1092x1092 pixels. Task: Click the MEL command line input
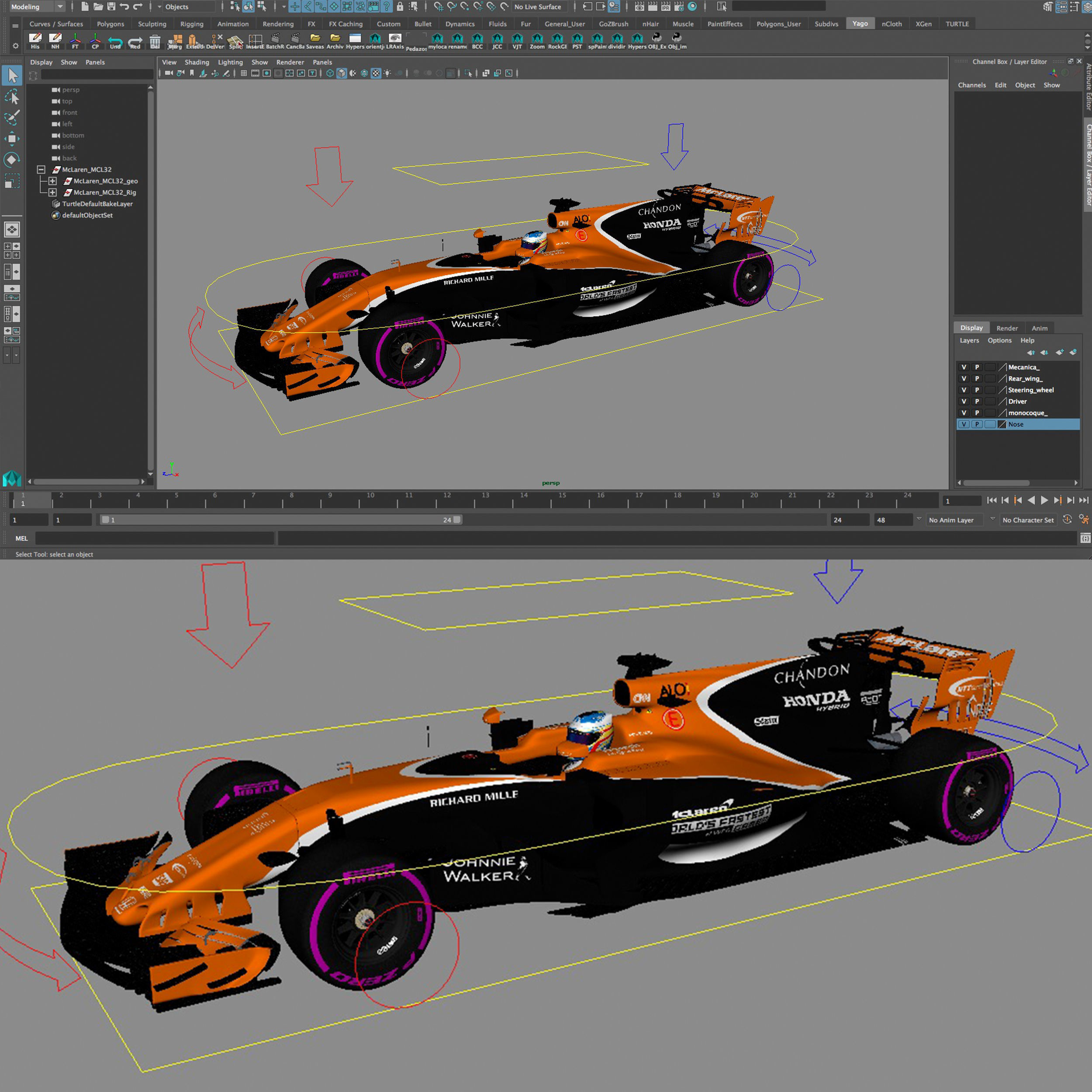tap(155, 538)
